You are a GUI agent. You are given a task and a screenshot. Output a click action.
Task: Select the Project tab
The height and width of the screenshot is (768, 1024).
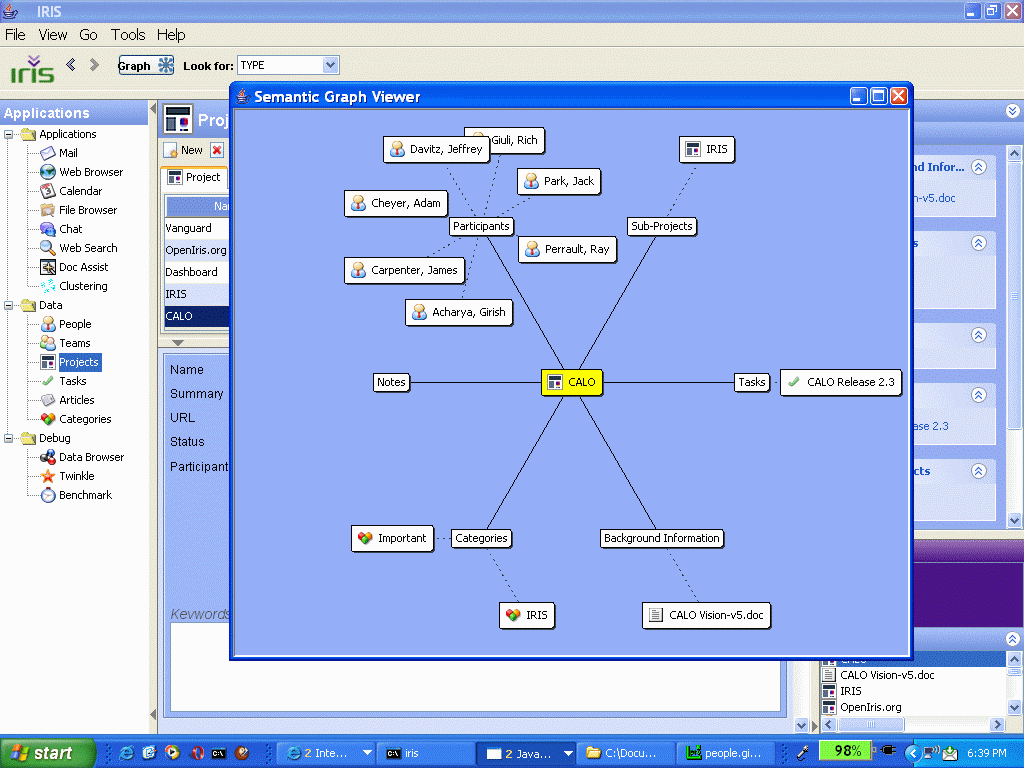coord(195,178)
